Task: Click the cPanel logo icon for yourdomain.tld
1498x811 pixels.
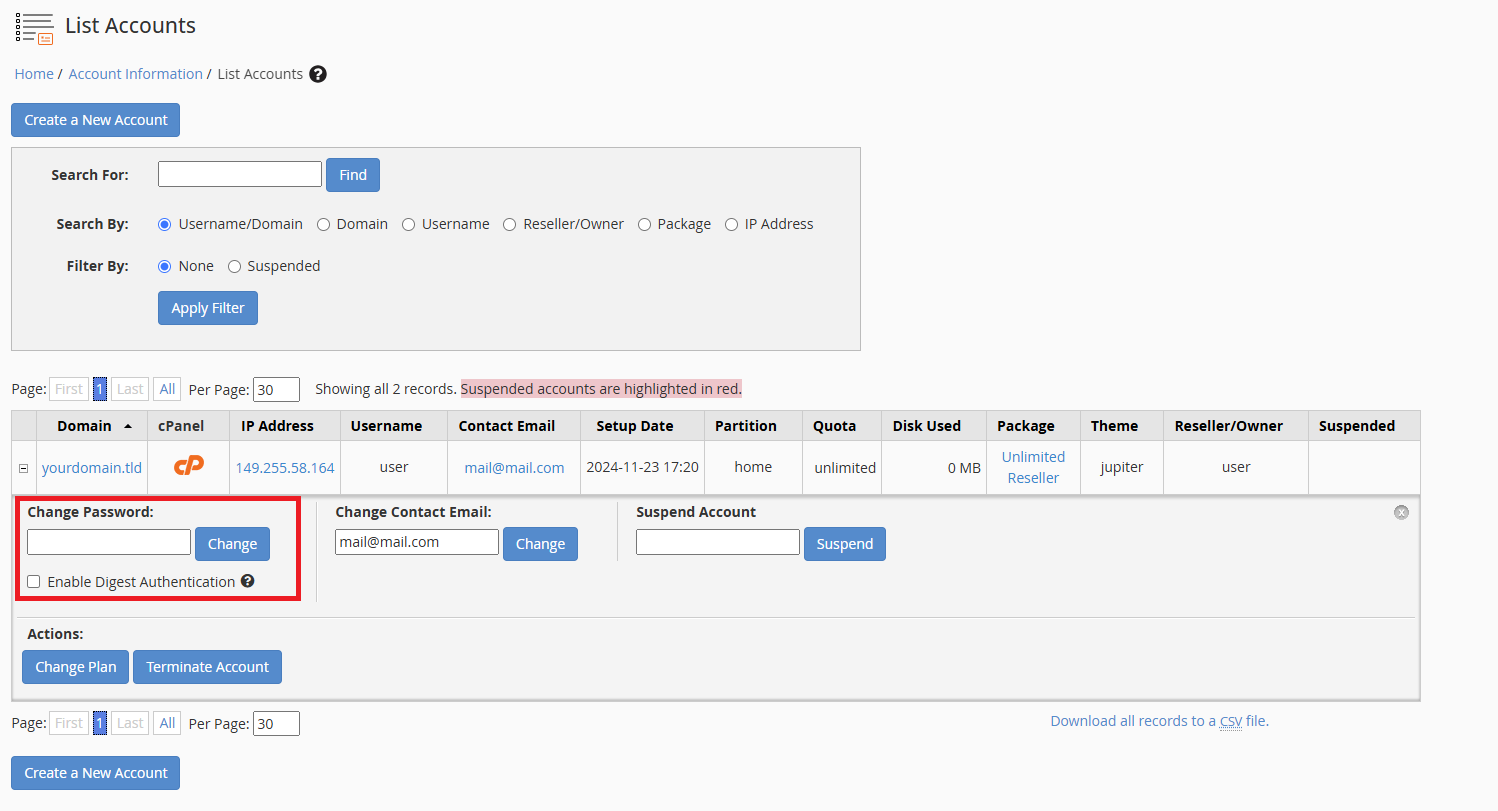Action: pos(189,466)
